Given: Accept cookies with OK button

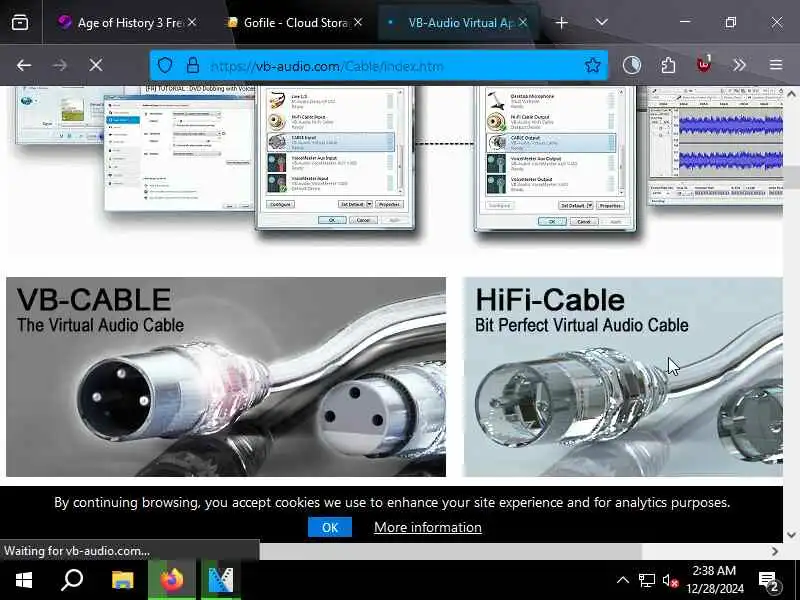Looking at the screenshot, I should pyautogui.click(x=330, y=527).
